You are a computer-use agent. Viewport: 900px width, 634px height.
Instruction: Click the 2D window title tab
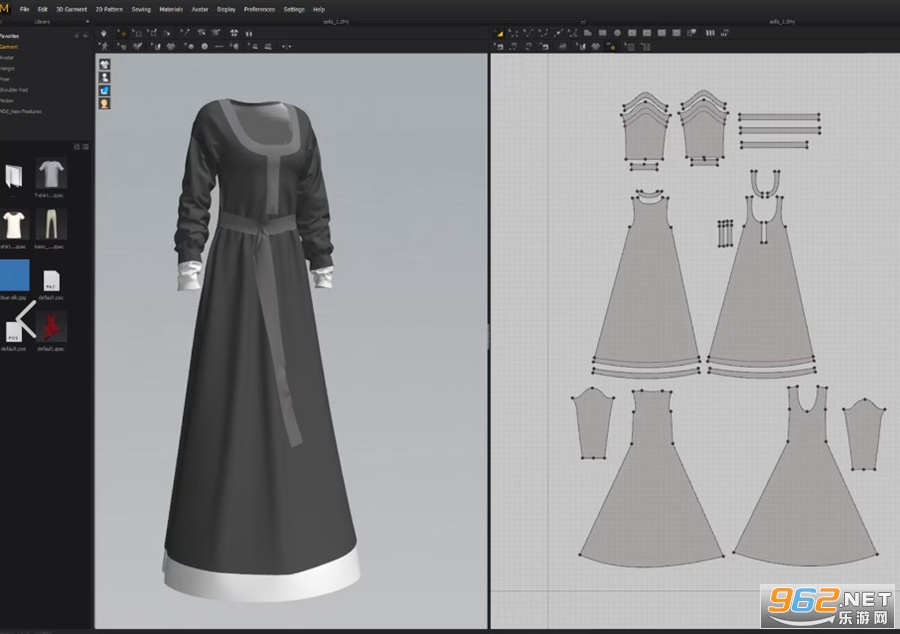pyautogui.click(x=782, y=22)
